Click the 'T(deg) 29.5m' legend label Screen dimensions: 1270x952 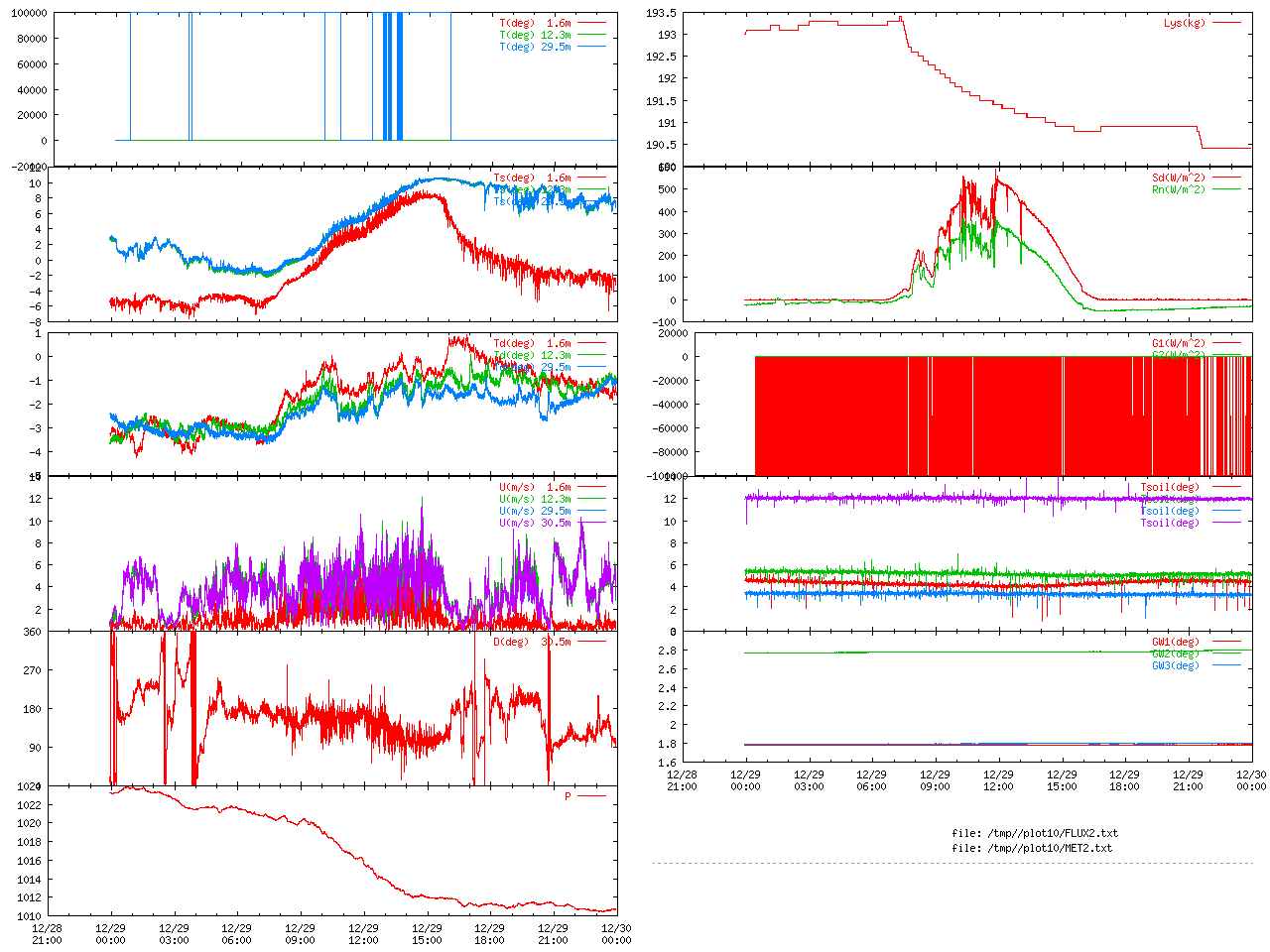[535, 47]
